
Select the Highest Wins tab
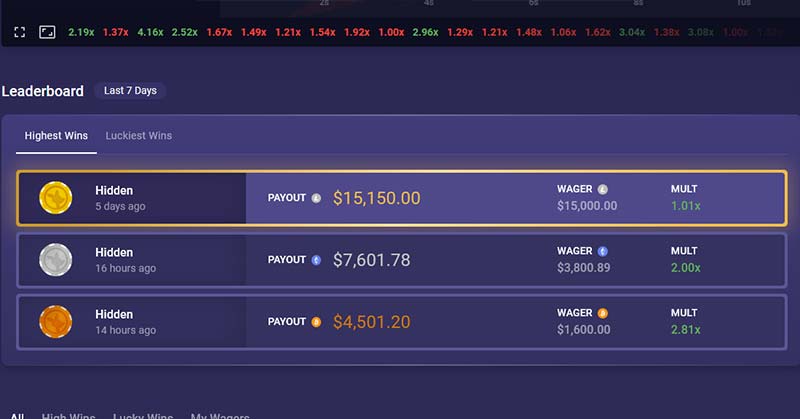tap(56, 136)
